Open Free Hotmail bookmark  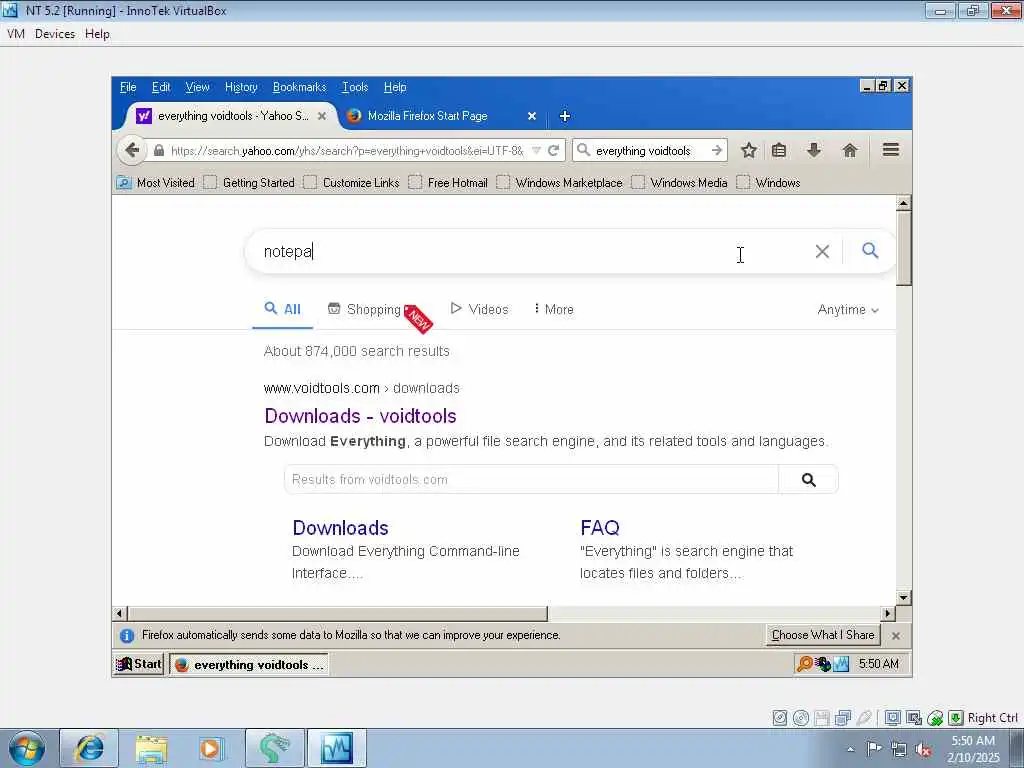(449, 183)
